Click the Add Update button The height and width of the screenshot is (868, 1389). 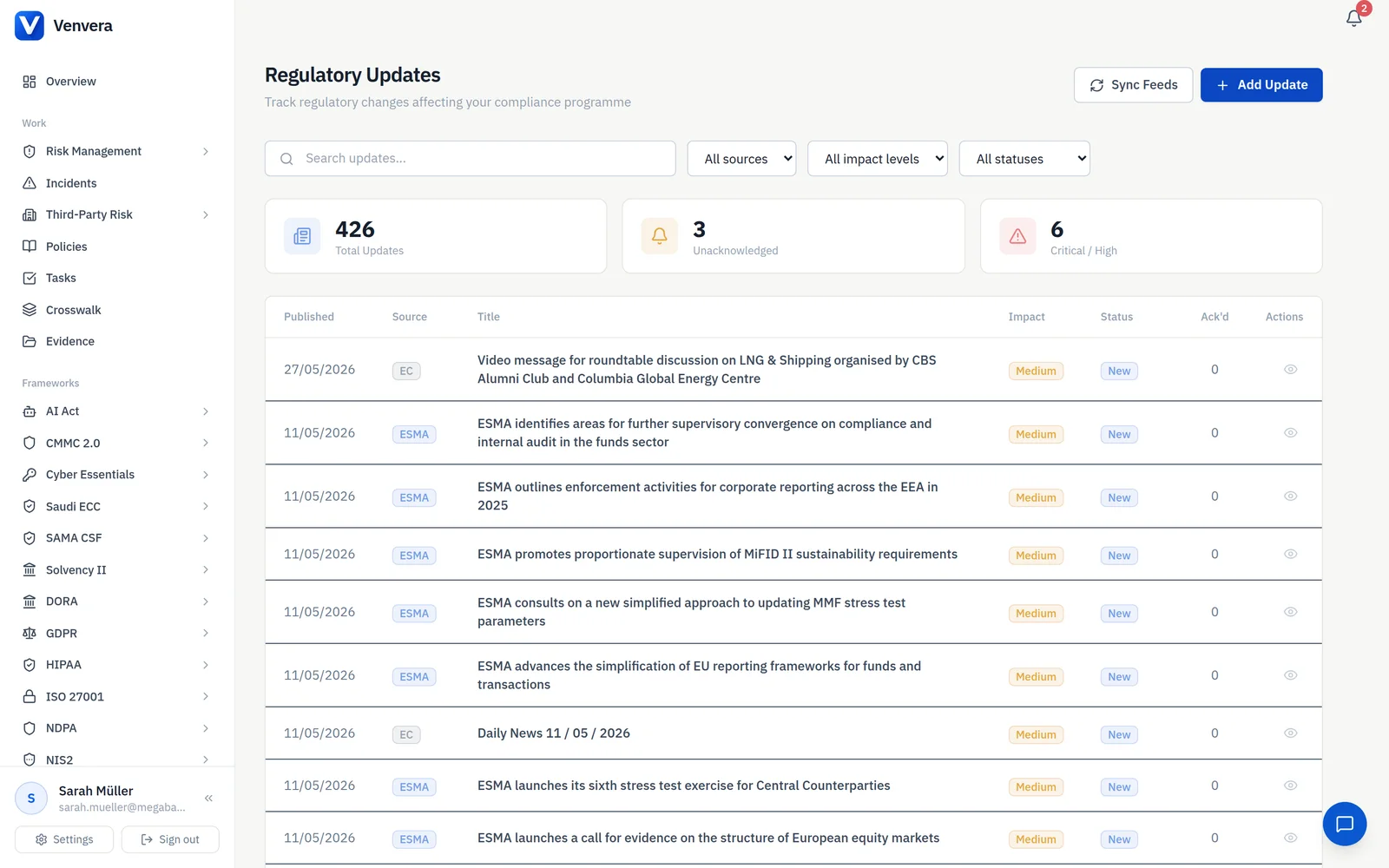[1261, 85]
